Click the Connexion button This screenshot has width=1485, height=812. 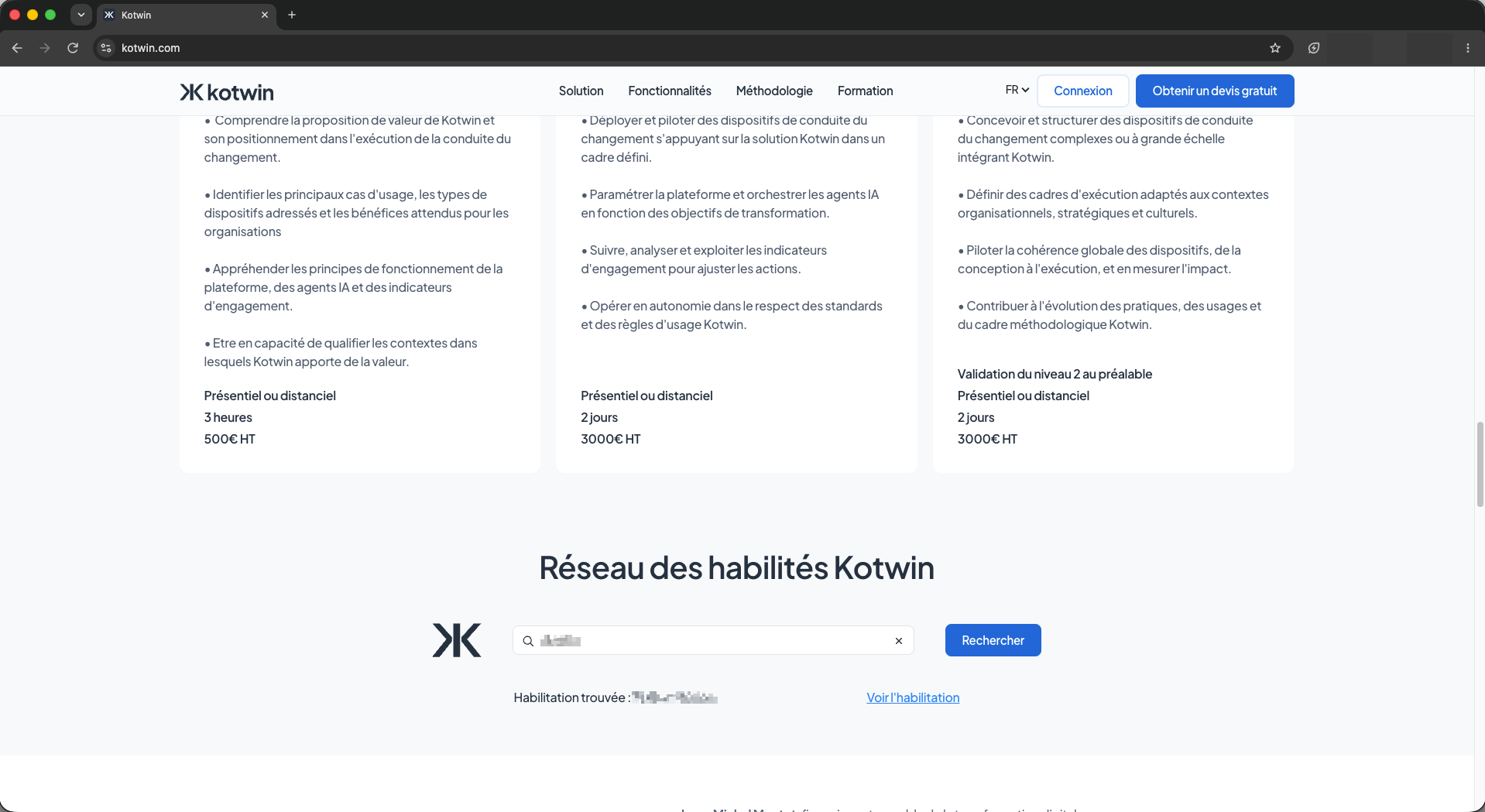point(1082,91)
